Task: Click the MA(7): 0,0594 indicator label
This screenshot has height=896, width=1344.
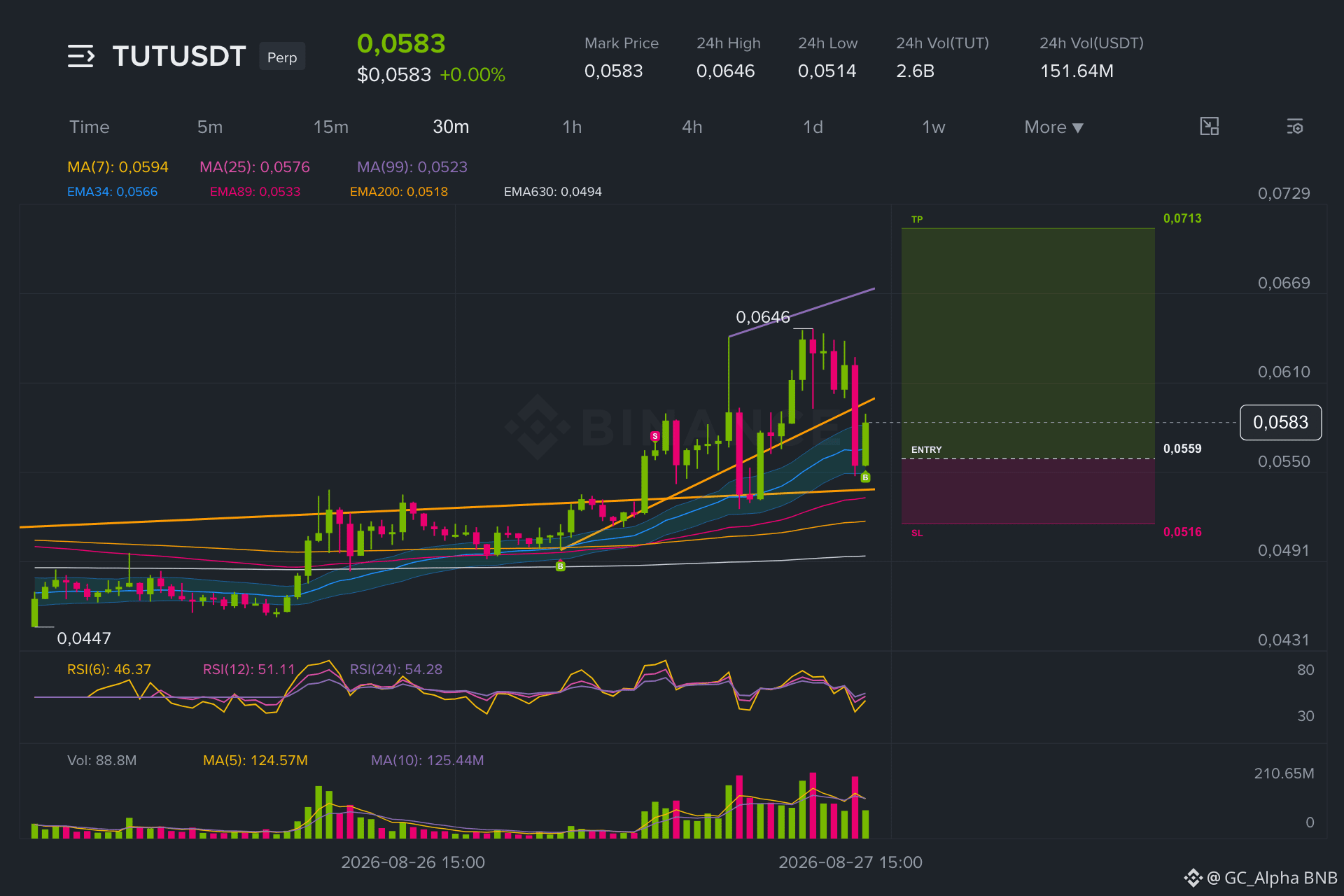Action: pyautogui.click(x=118, y=167)
